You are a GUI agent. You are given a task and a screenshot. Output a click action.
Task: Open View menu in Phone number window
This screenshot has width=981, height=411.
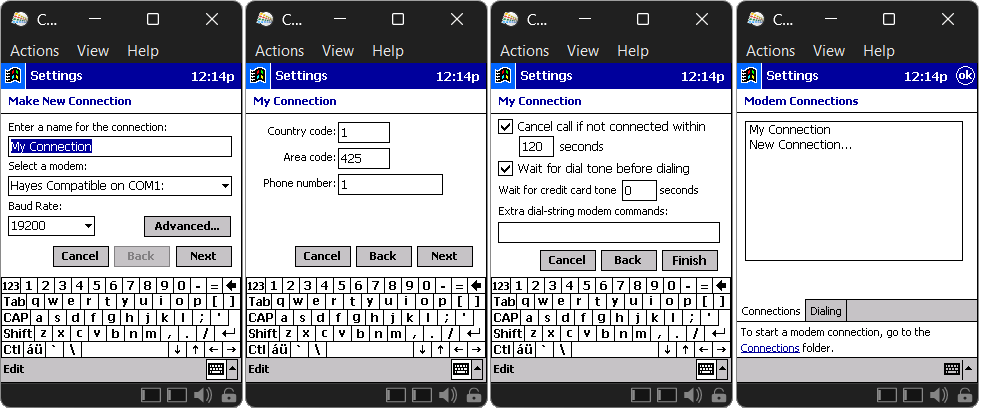(x=338, y=51)
